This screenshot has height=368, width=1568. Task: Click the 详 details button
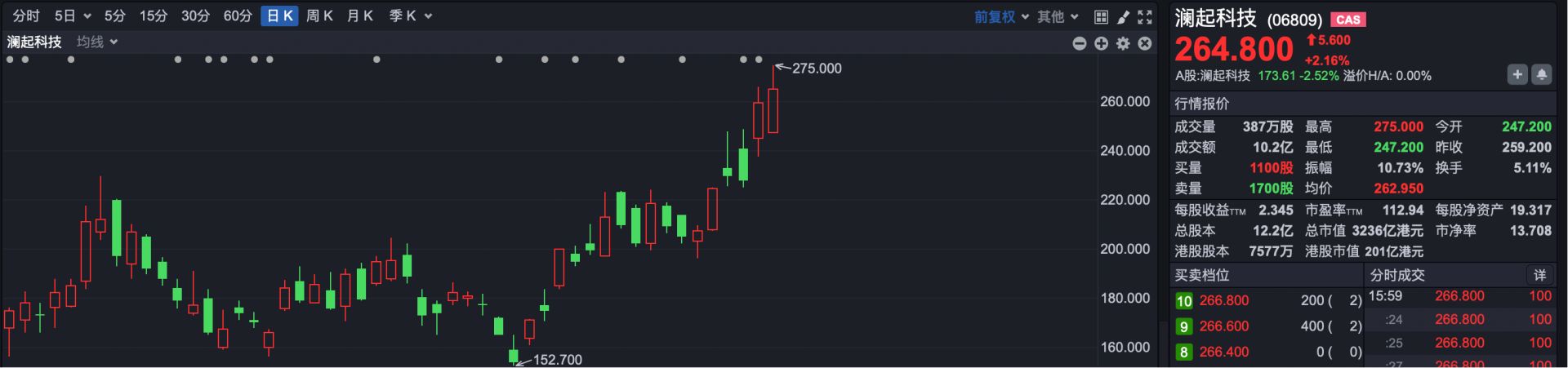click(1539, 275)
